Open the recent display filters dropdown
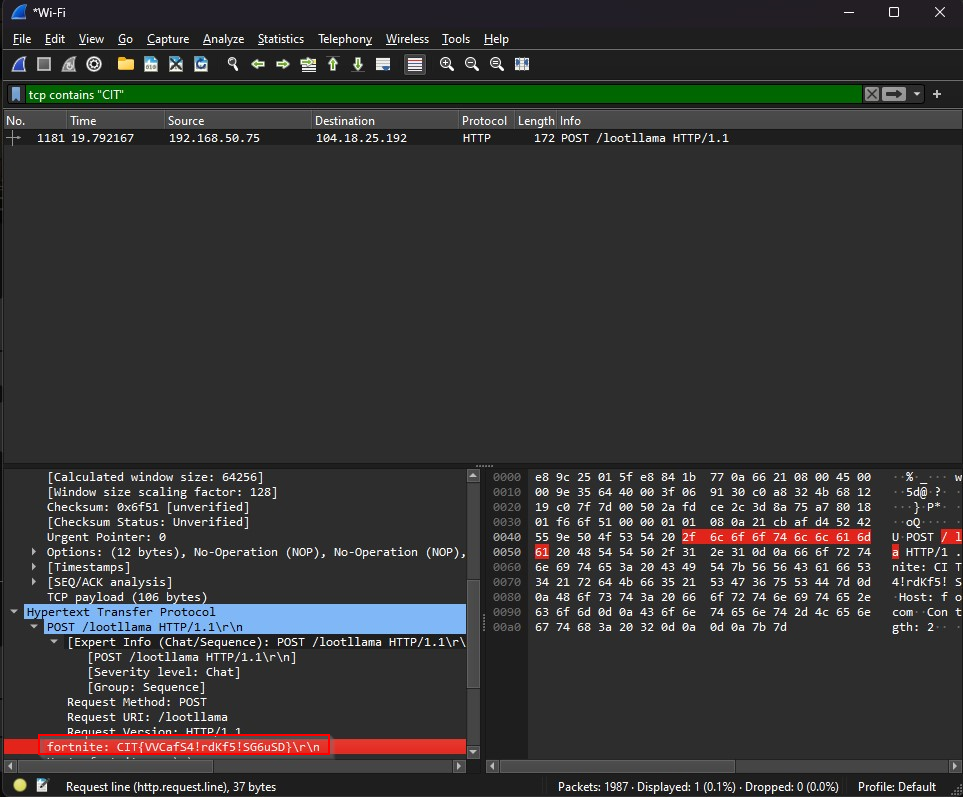The image size is (963, 797). pyautogui.click(x=917, y=94)
